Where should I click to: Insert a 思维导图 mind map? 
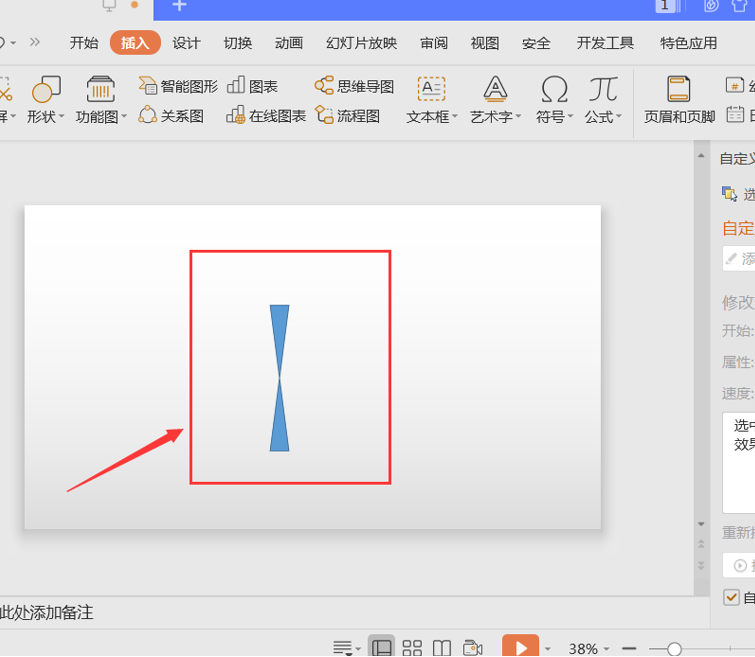pos(354,86)
